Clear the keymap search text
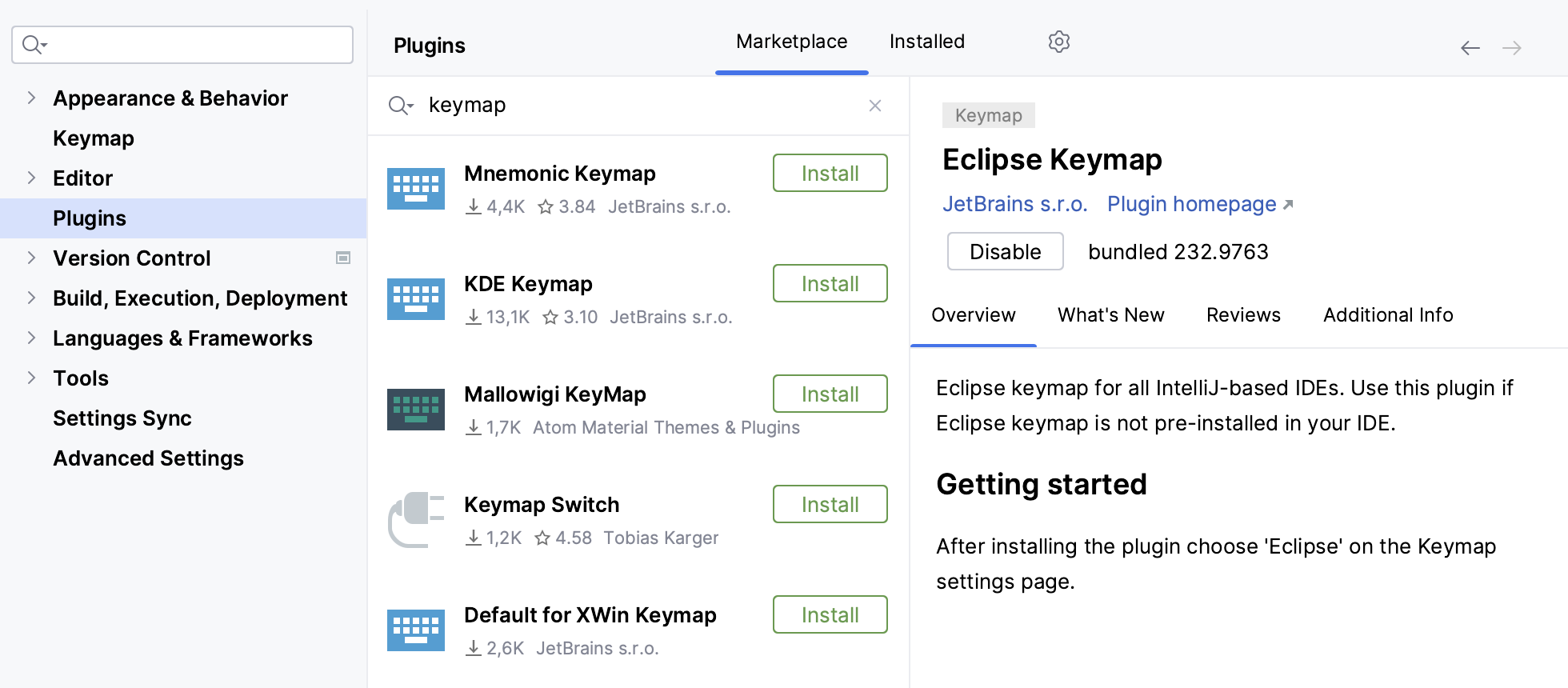 pos(875,106)
